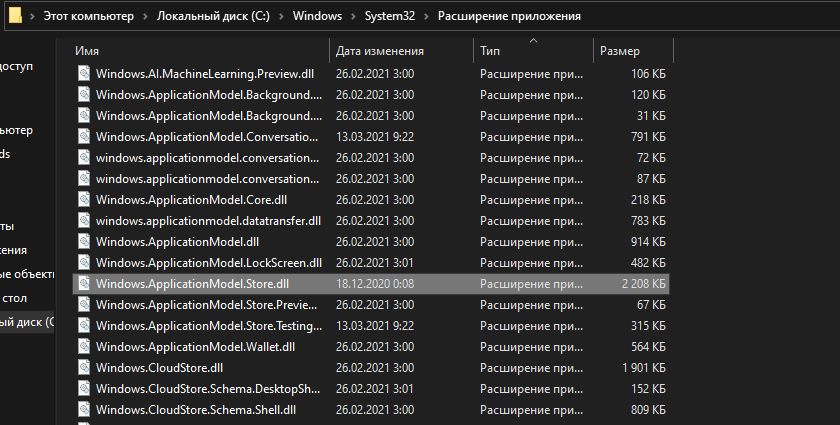The width and height of the screenshot is (840, 425).
Task: Click the icon of the 31 КБ Background file
Action: point(84,116)
